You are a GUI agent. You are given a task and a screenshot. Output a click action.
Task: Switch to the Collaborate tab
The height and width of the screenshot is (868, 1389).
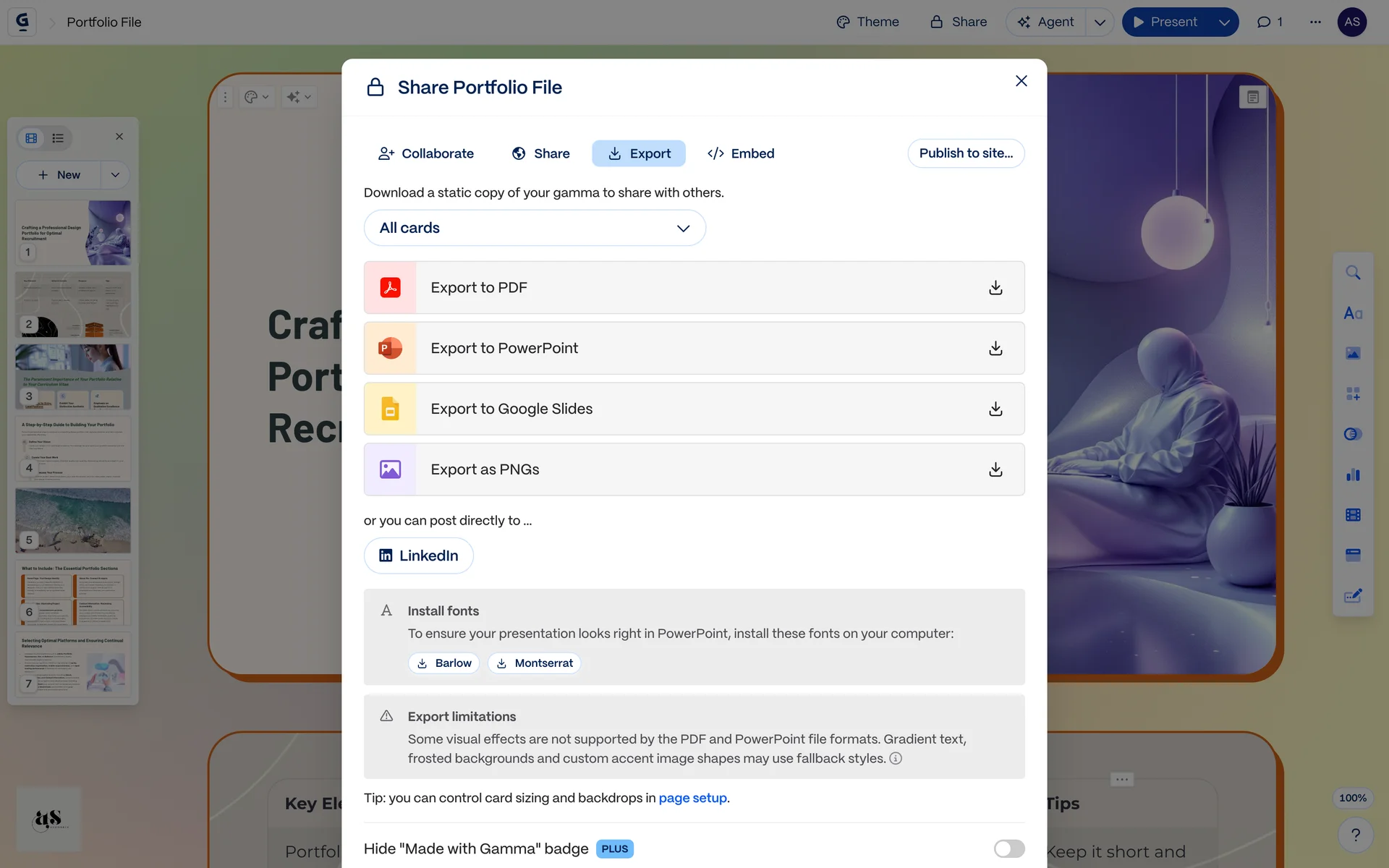pos(426,153)
